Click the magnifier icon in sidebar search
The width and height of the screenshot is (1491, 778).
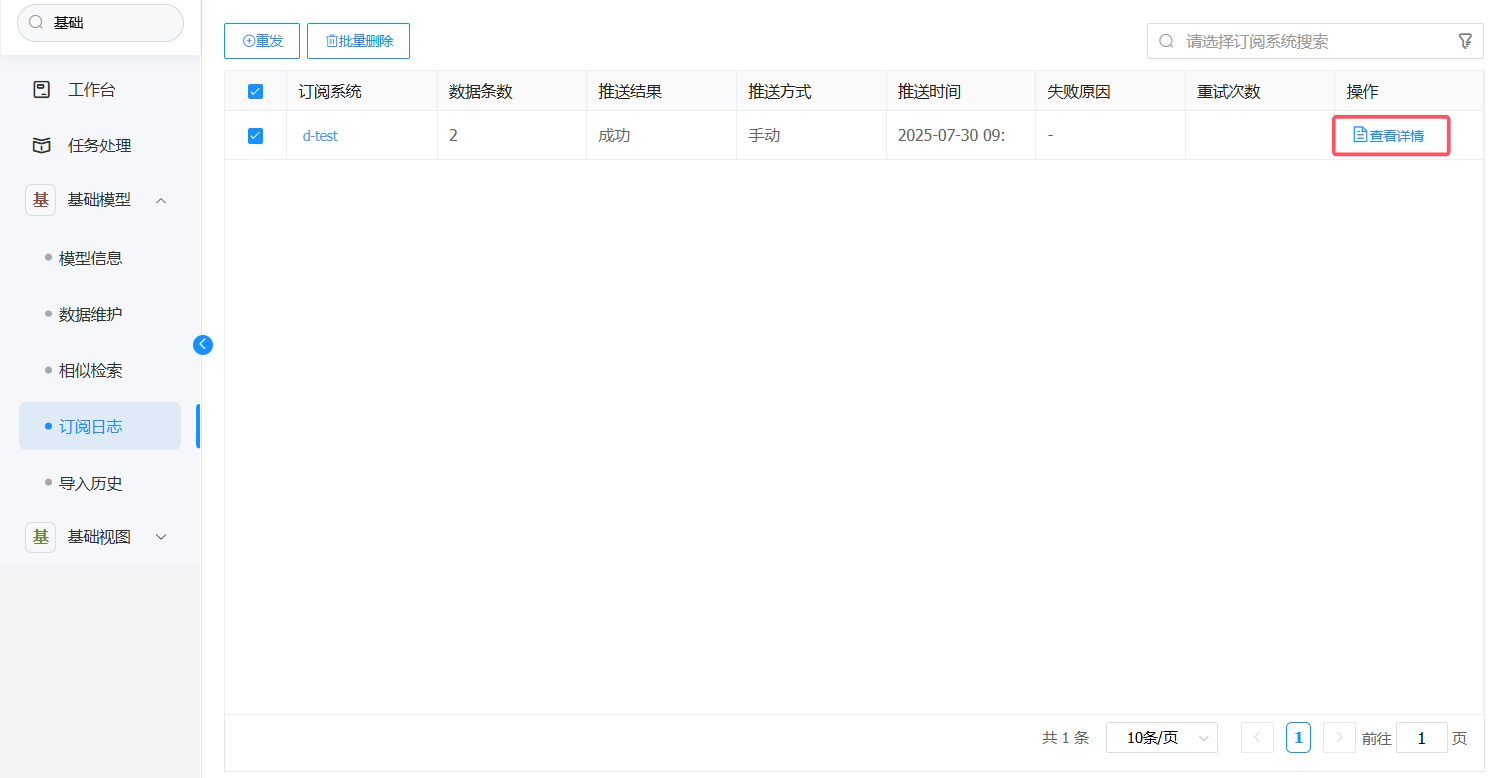(36, 22)
